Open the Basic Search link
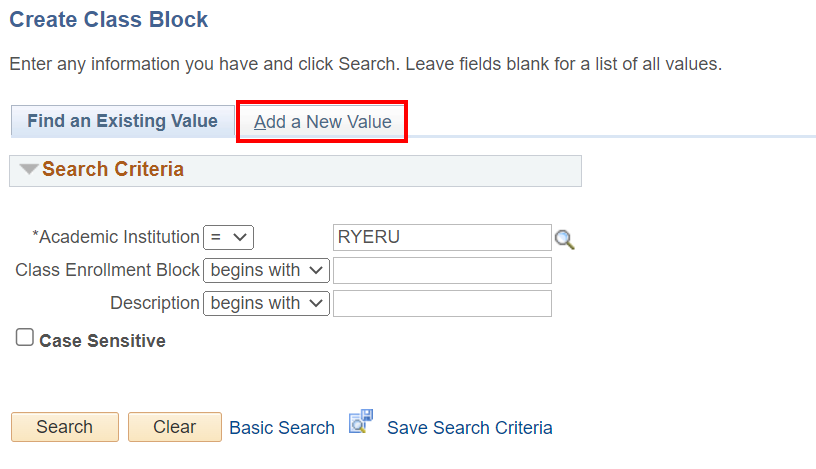 pyautogui.click(x=282, y=428)
